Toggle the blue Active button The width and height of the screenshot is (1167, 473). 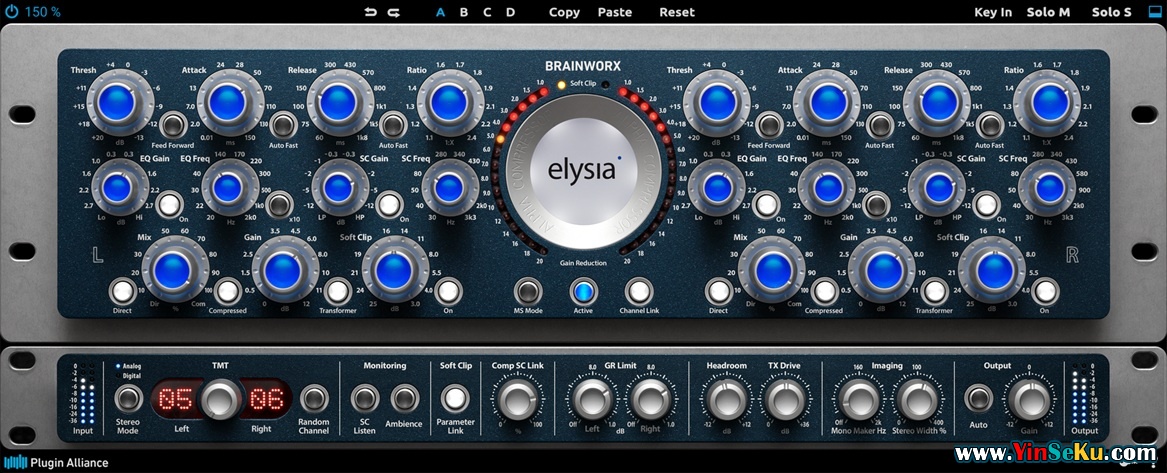coord(583,291)
